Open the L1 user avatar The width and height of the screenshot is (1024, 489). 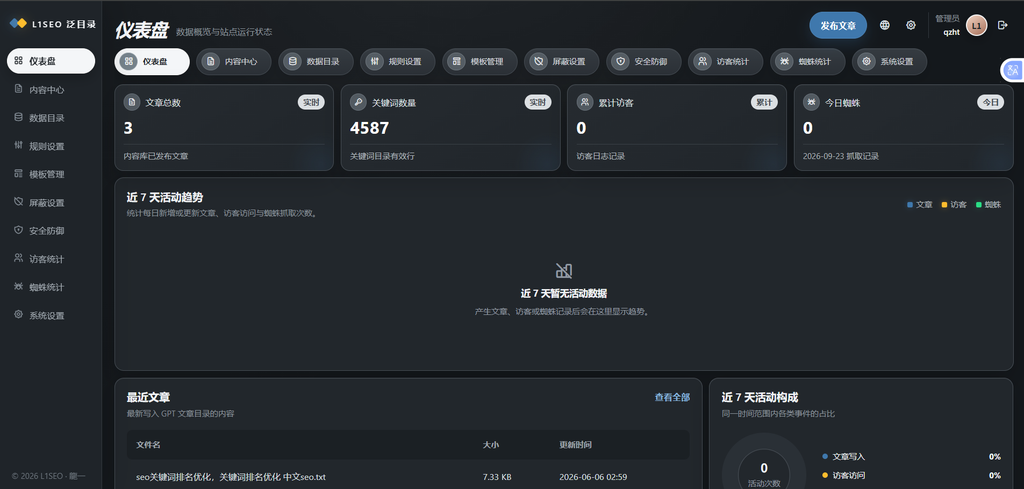[976, 25]
